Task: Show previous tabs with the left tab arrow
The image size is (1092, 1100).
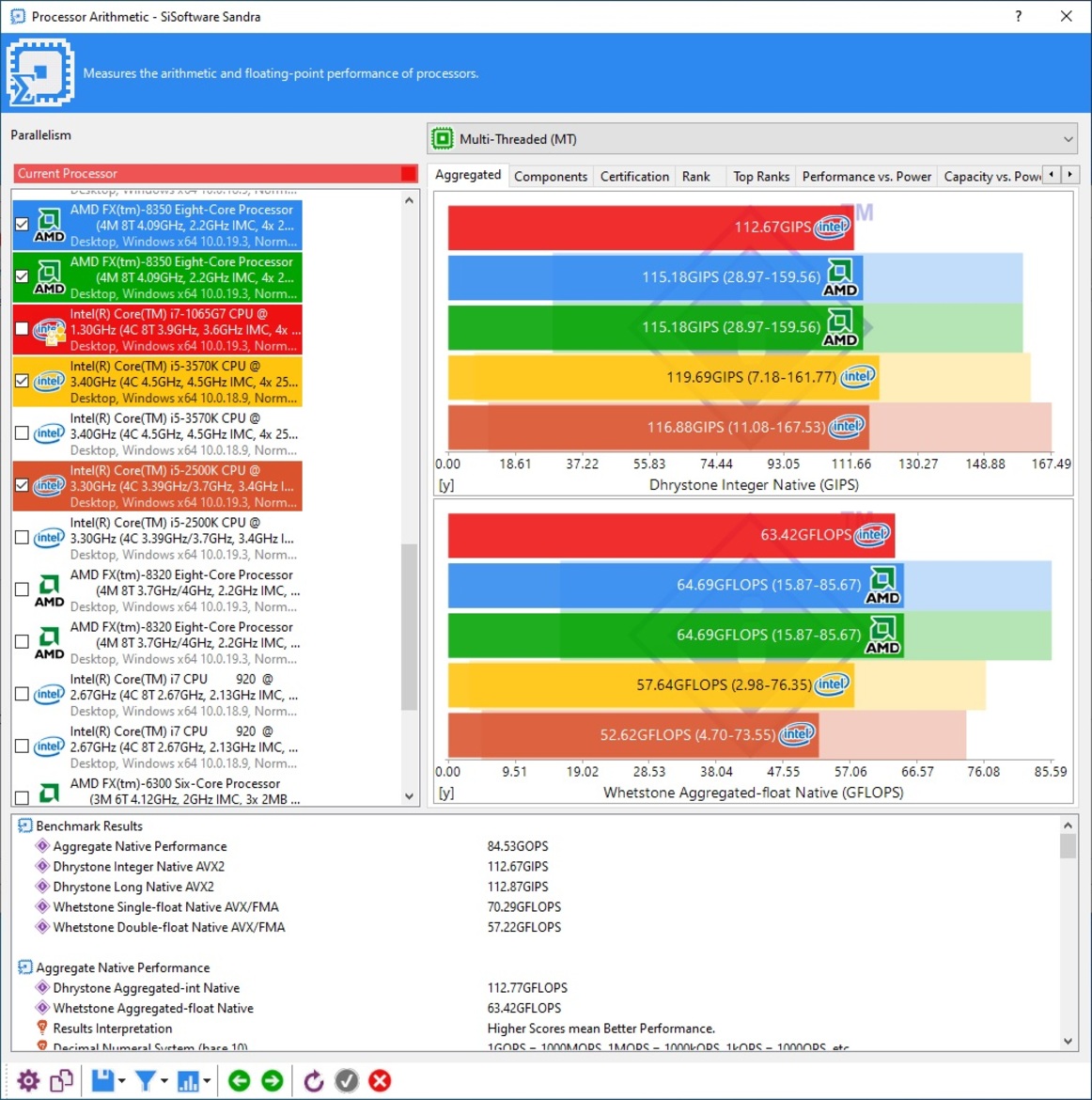Action: coord(1052,175)
